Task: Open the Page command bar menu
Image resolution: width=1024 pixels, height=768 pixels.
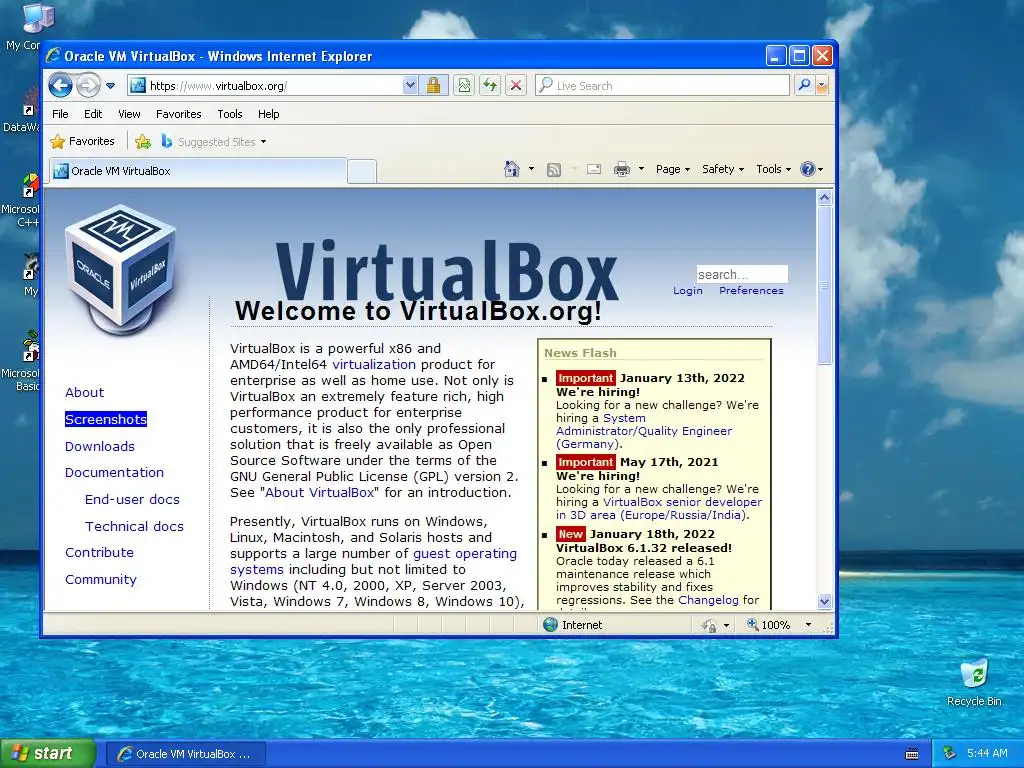Action: [673, 169]
